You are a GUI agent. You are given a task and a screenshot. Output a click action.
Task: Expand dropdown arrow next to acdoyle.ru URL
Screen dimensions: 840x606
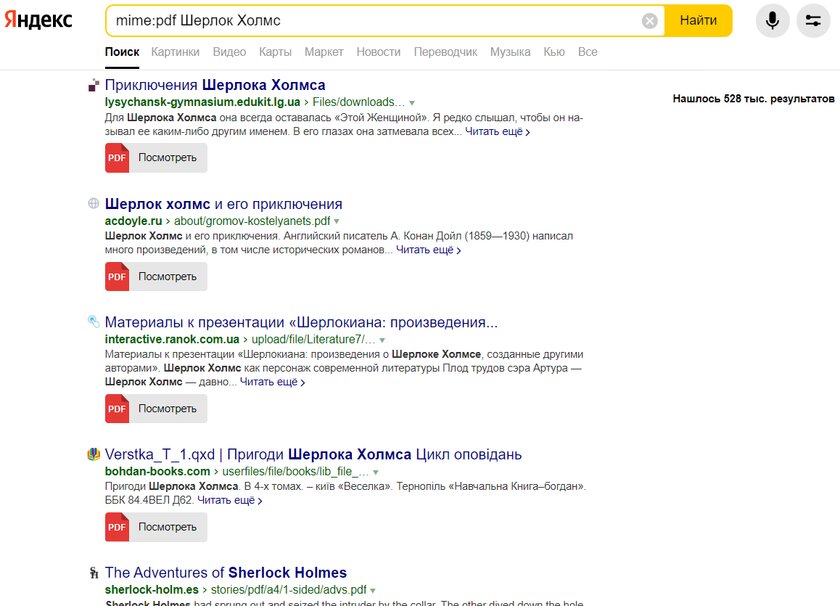click(x=336, y=221)
